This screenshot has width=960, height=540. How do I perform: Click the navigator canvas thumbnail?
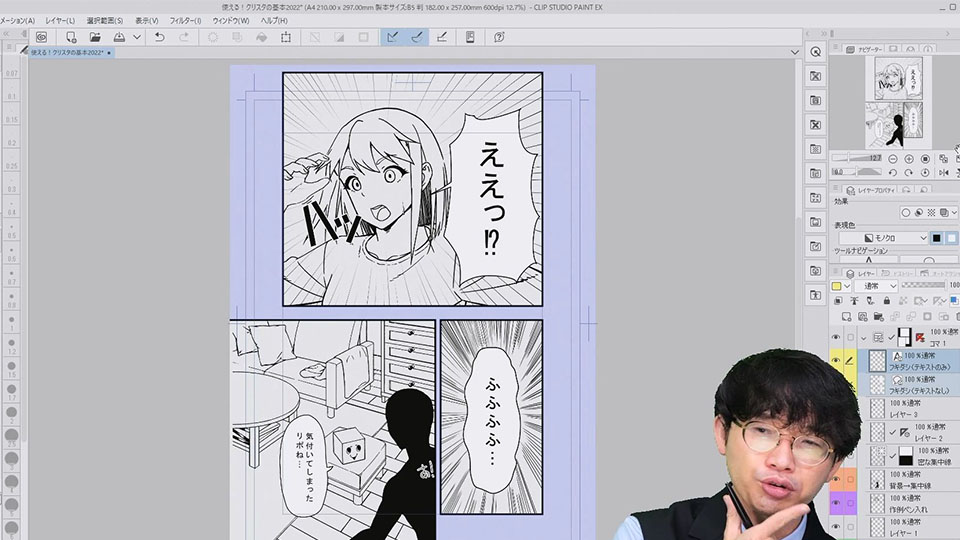pos(898,102)
